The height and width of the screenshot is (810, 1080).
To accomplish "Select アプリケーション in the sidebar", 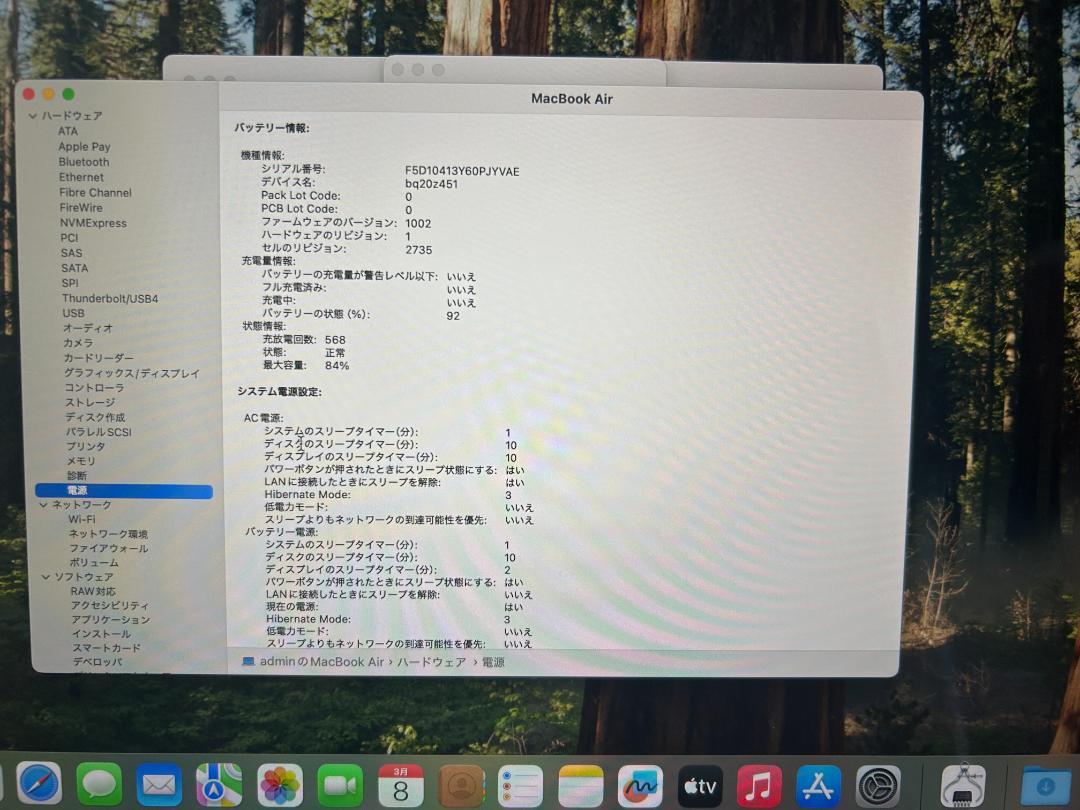I will pos(110,619).
